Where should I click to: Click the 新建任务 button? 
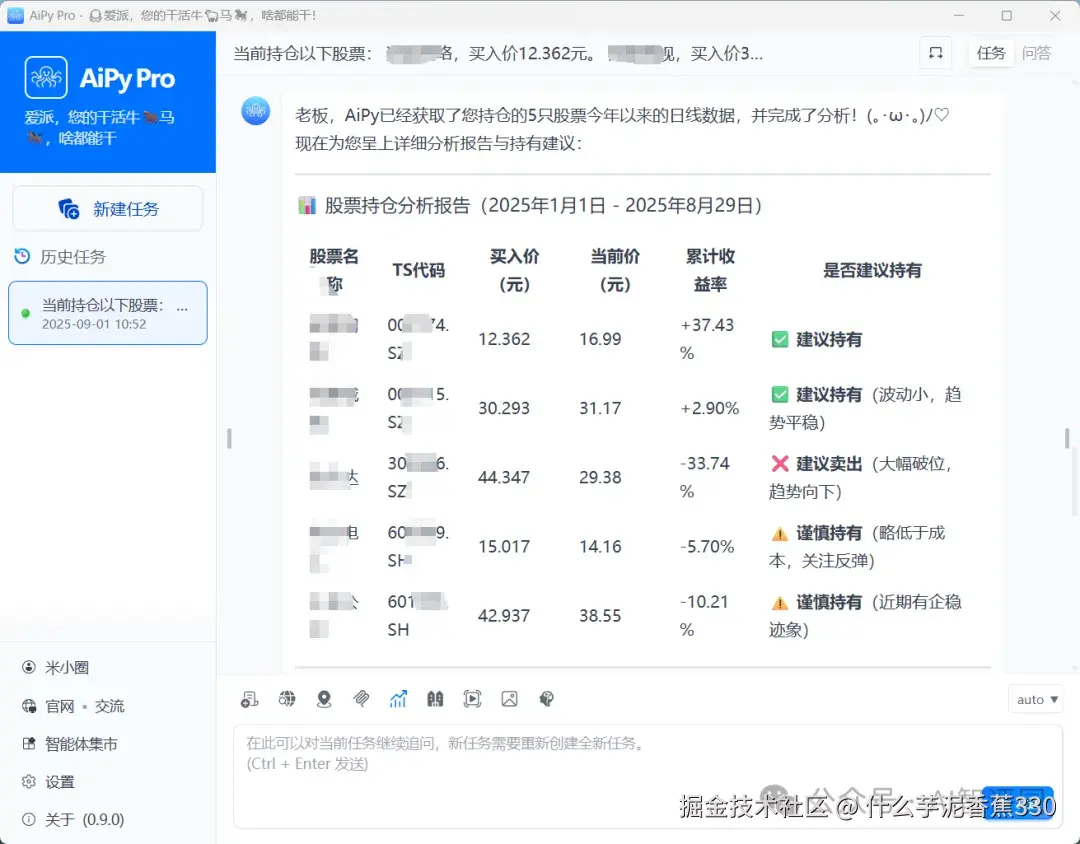pos(107,208)
